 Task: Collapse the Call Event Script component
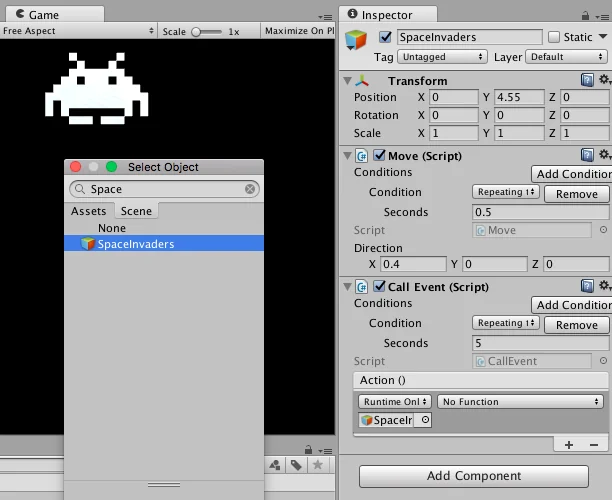point(347,287)
